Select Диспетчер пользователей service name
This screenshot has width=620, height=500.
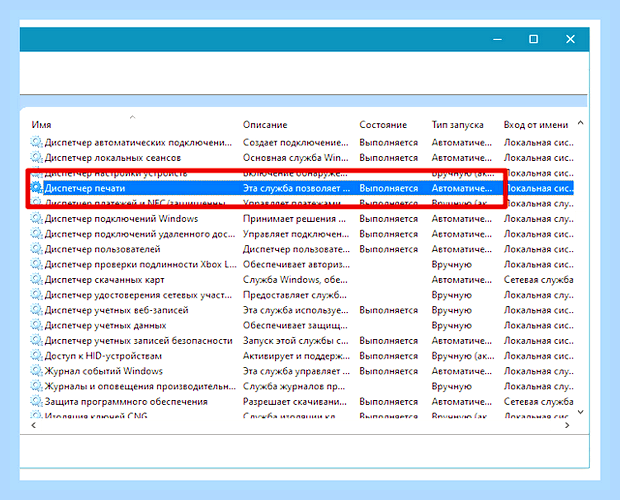102,249
